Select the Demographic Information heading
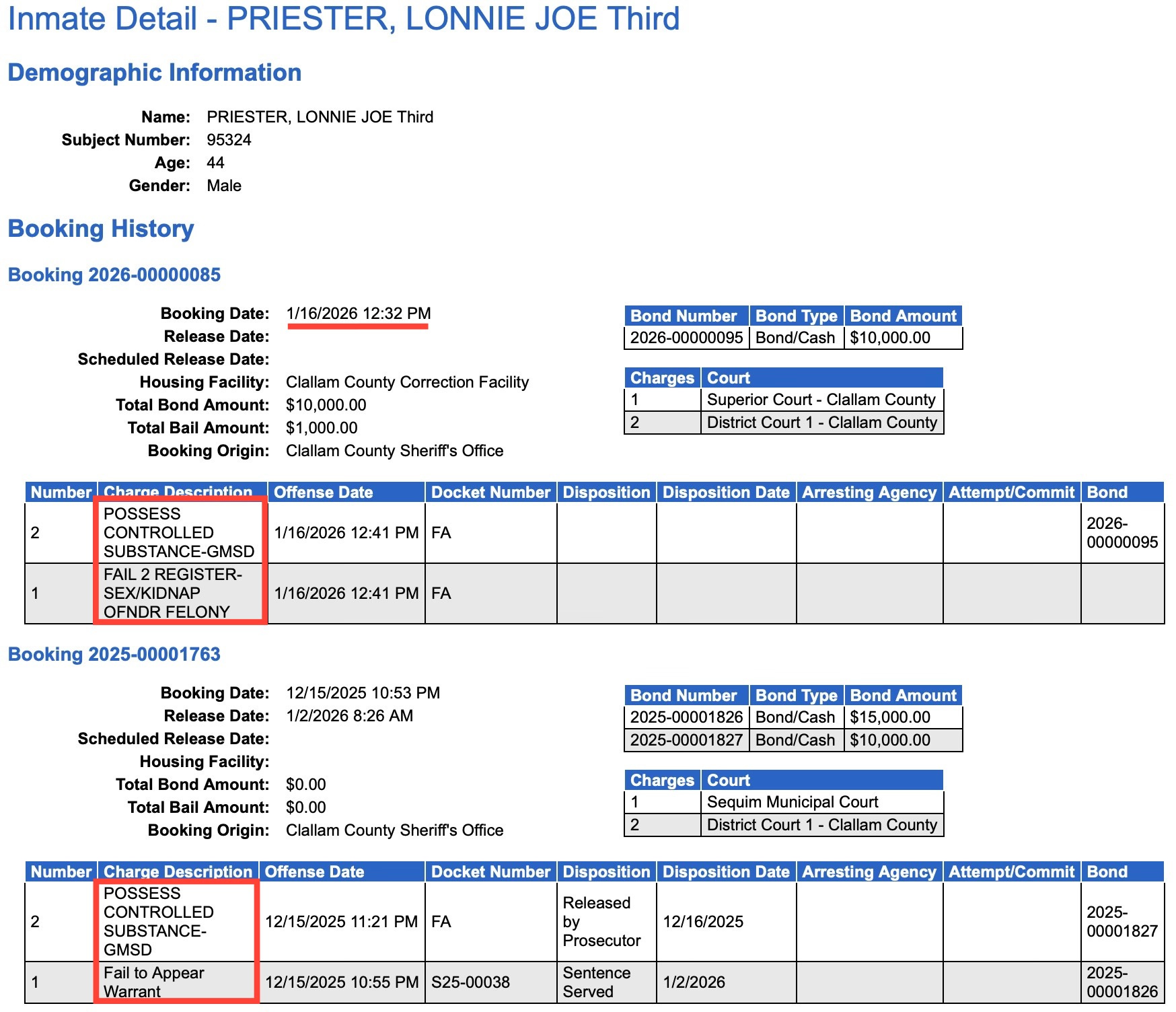This screenshot has width=1176, height=1012. 154,73
